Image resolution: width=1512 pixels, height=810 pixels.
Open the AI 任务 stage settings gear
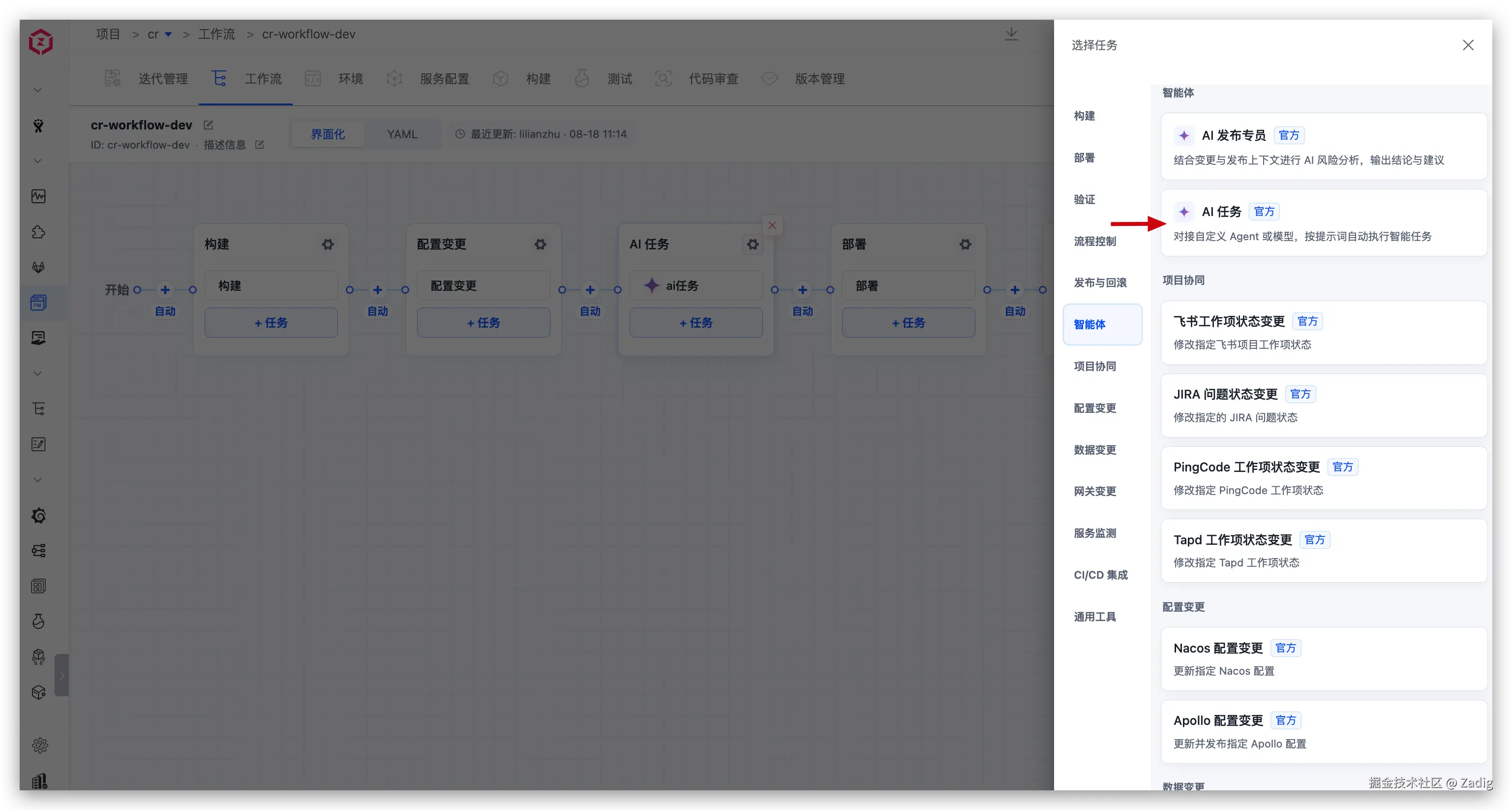(x=753, y=244)
